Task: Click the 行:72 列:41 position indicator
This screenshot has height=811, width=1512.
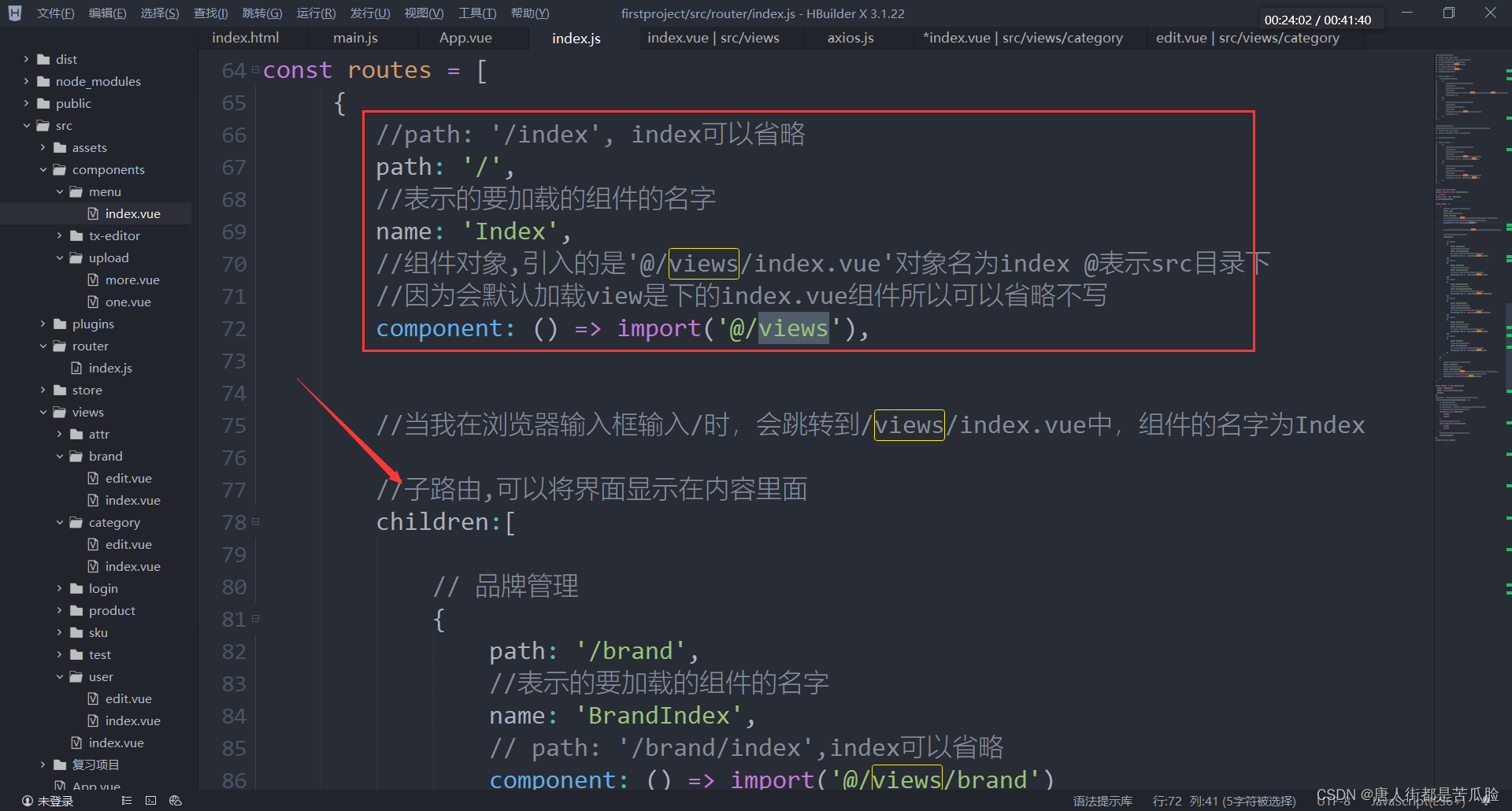Action: pyautogui.click(x=1224, y=801)
